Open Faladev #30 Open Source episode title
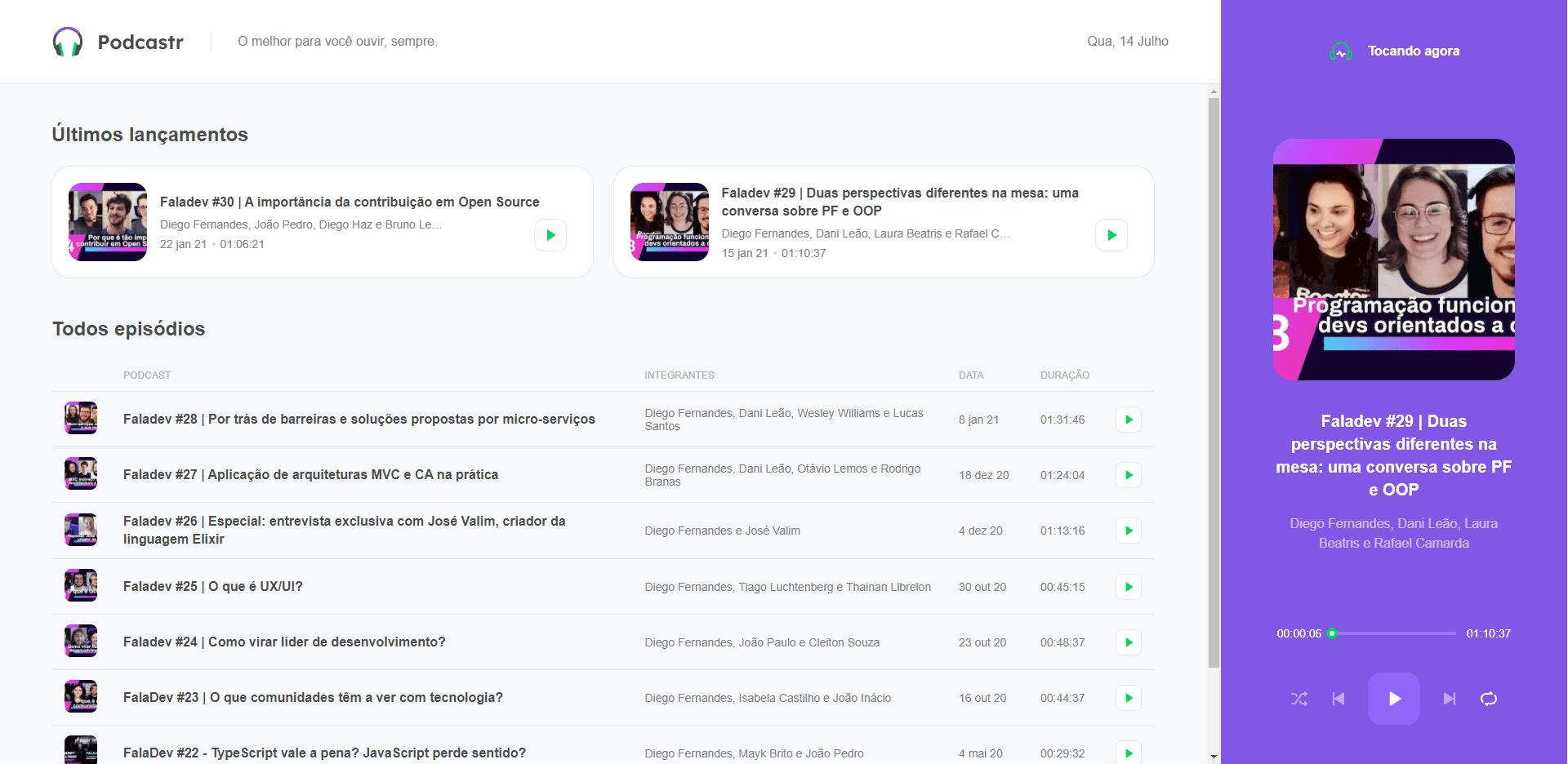 (349, 202)
